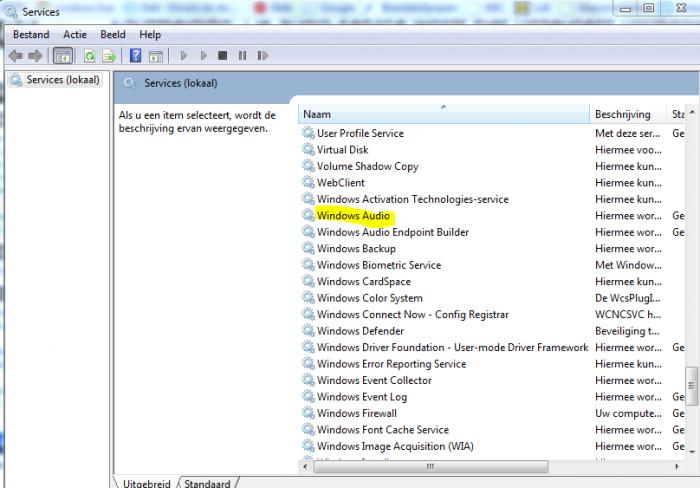Click gear icon beside Windows Defender
Screen dimensions: 700x488
[308, 330]
